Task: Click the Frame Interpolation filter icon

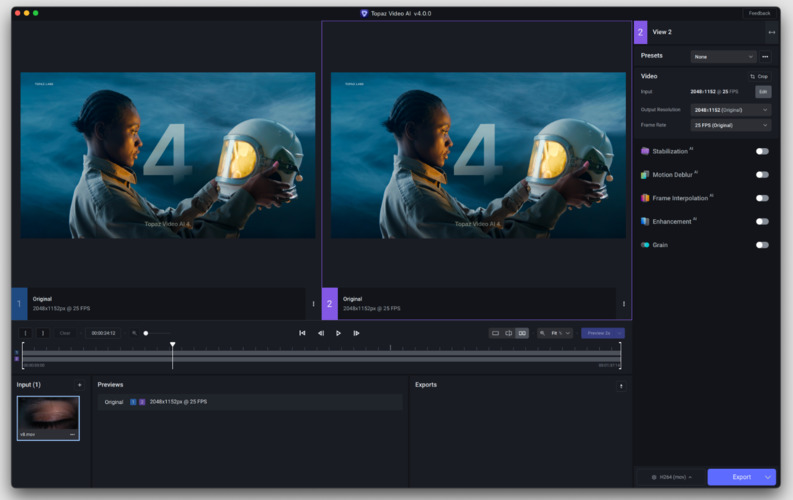Action: click(645, 198)
